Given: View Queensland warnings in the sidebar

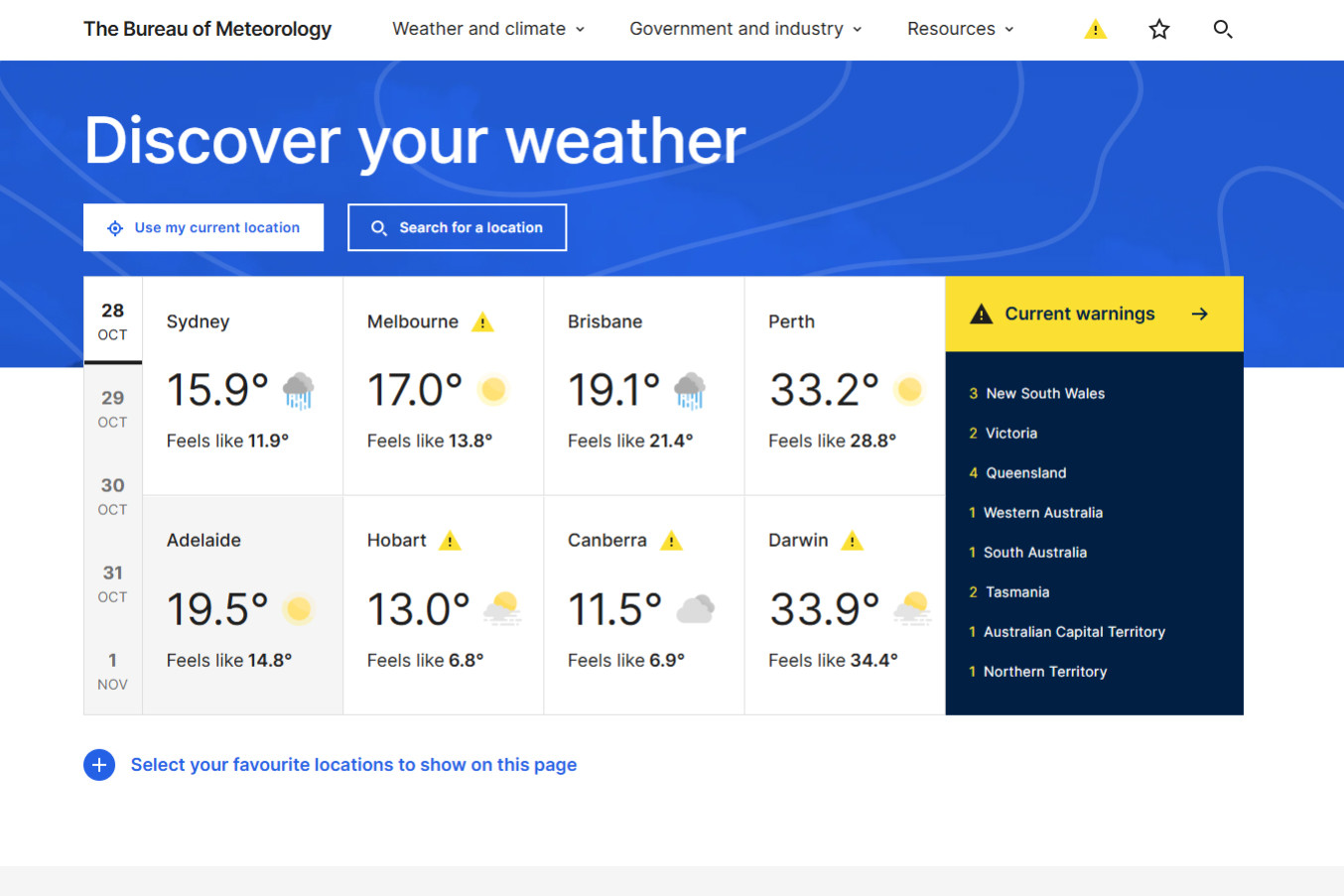Looking at the screenshot, I should (x=1025, y=472).
